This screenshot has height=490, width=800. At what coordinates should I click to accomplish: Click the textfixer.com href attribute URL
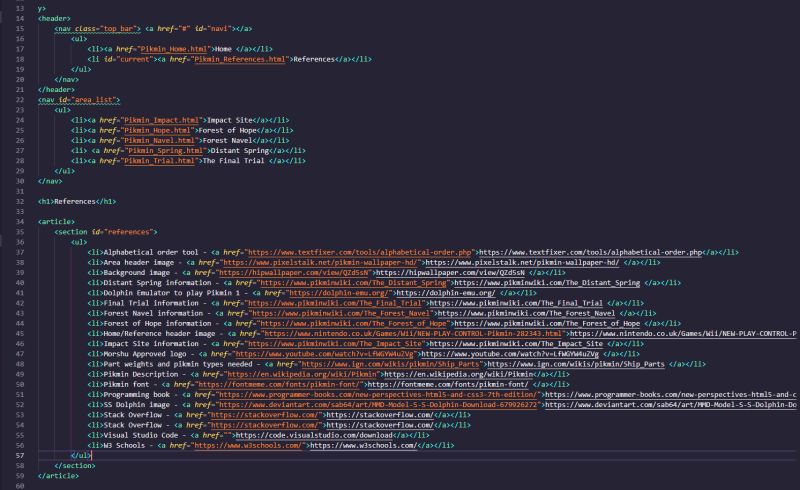(x=360, y=253)
